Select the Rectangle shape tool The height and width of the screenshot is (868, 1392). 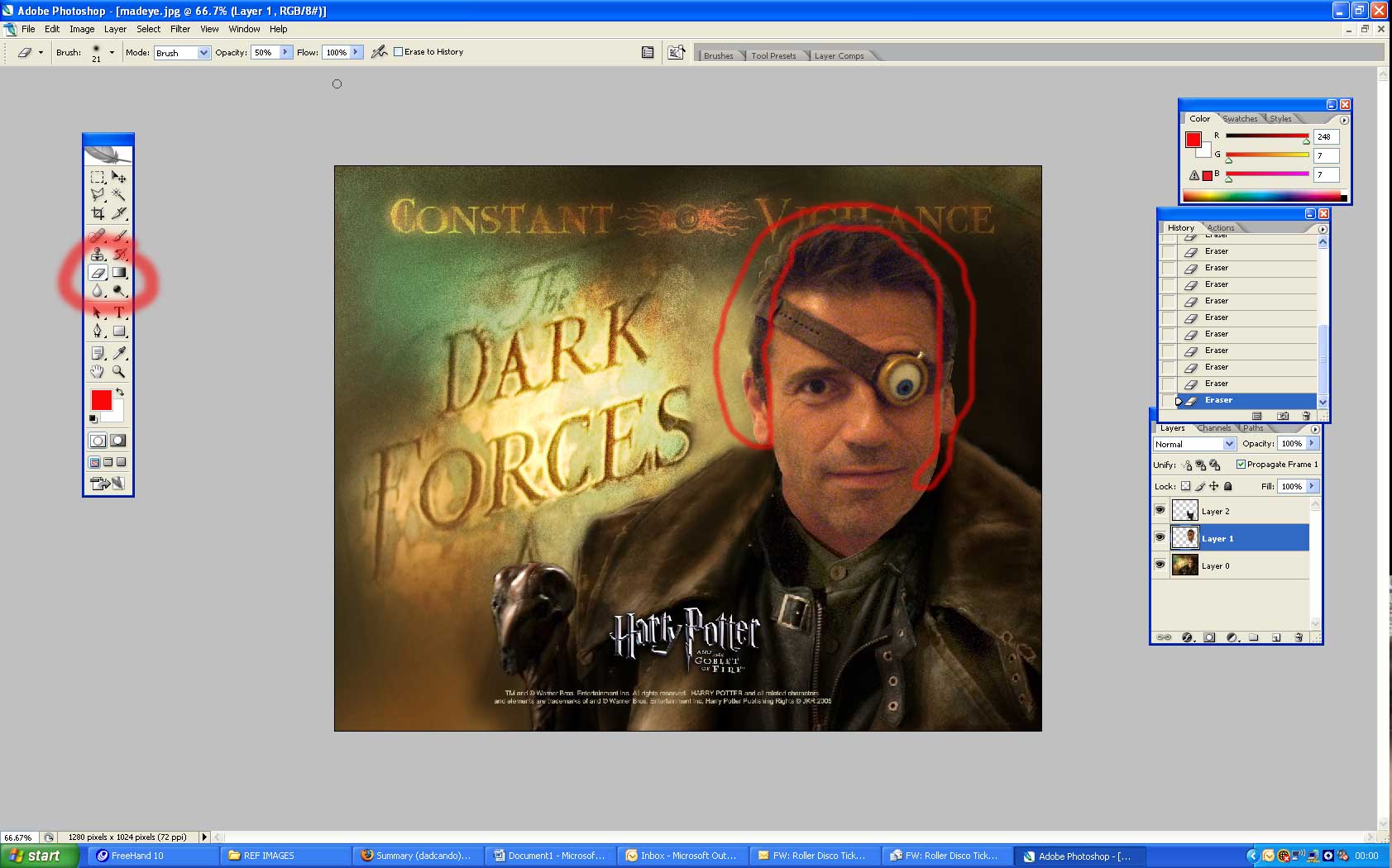coord(119,331)
